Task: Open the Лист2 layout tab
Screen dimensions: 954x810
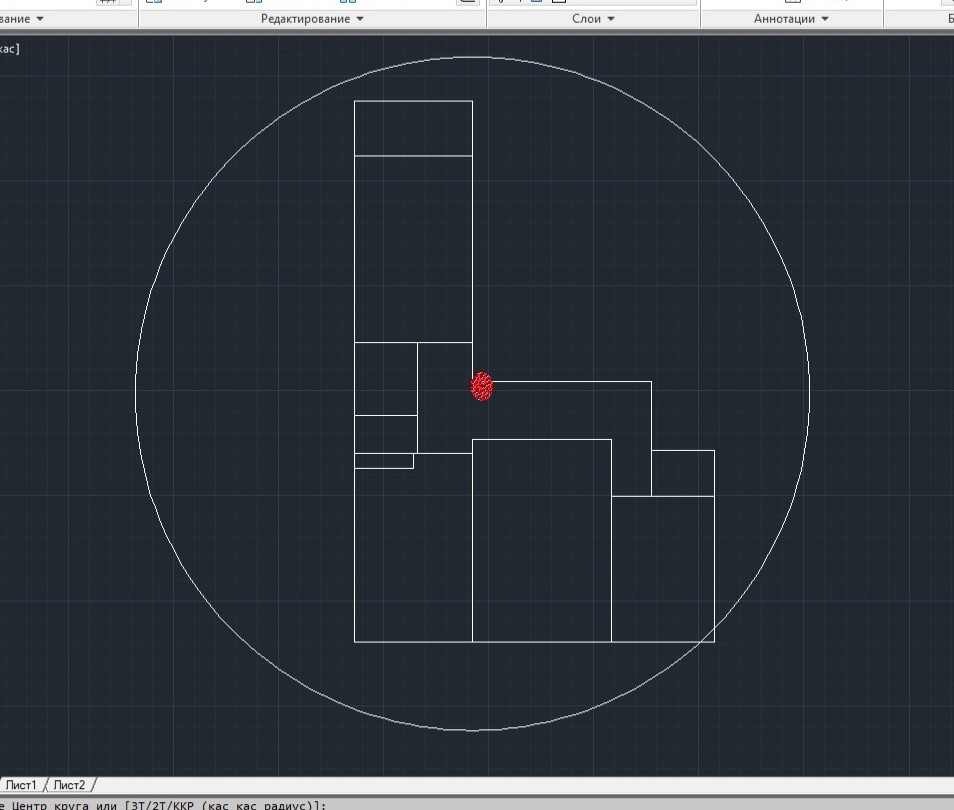Action: [x=70, y=785]
